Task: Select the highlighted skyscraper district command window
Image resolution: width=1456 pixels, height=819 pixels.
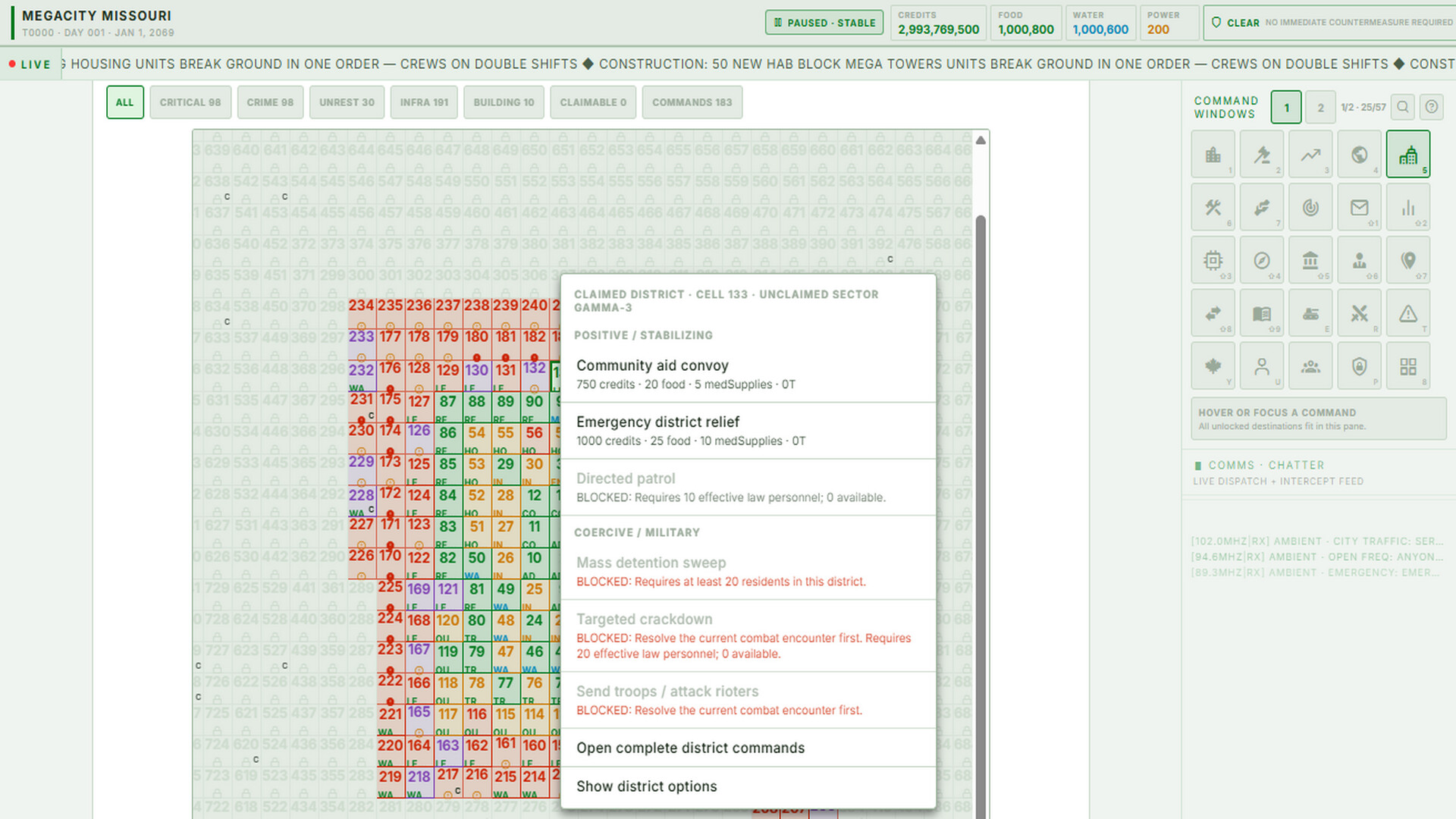Action: 1408,154
